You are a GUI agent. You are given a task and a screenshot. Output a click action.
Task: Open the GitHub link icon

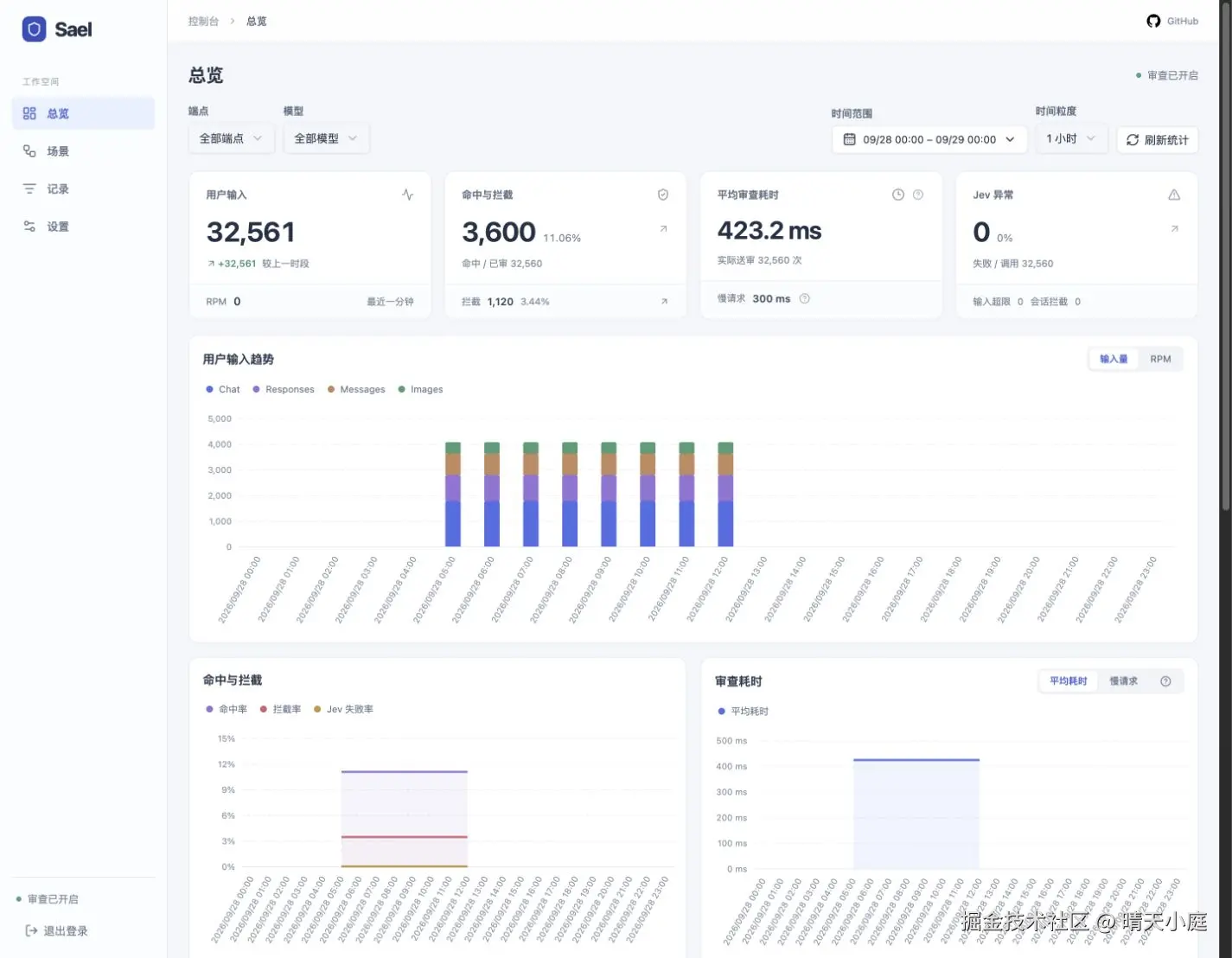tap(1153, 21)
